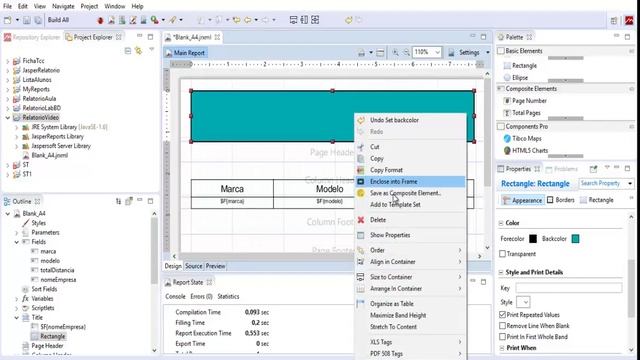The height and width of the screenshot is (360, 640).
Task: Click the Key input field
Action: (569, 288)
